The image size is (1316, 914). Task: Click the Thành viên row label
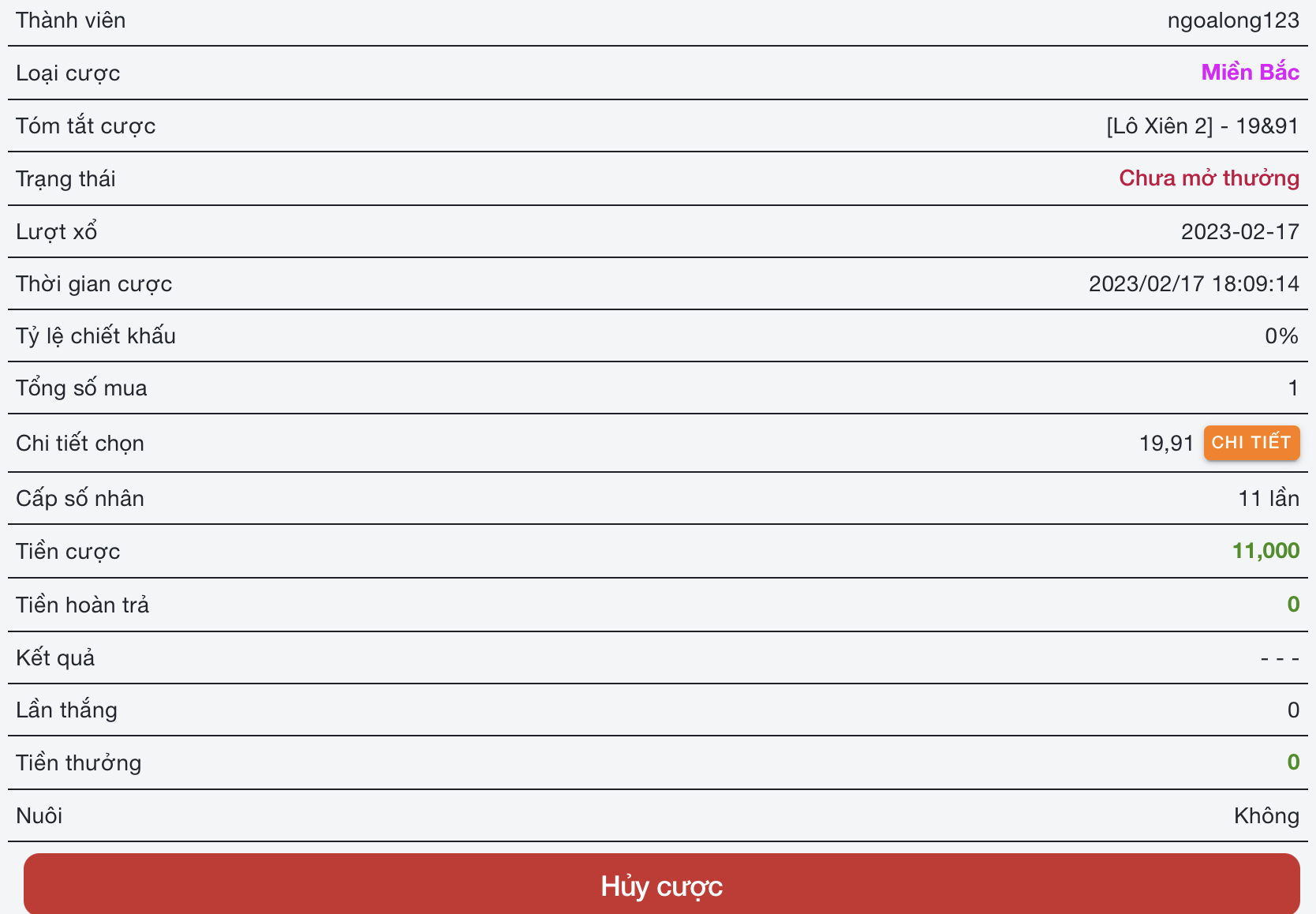(71, 21)
